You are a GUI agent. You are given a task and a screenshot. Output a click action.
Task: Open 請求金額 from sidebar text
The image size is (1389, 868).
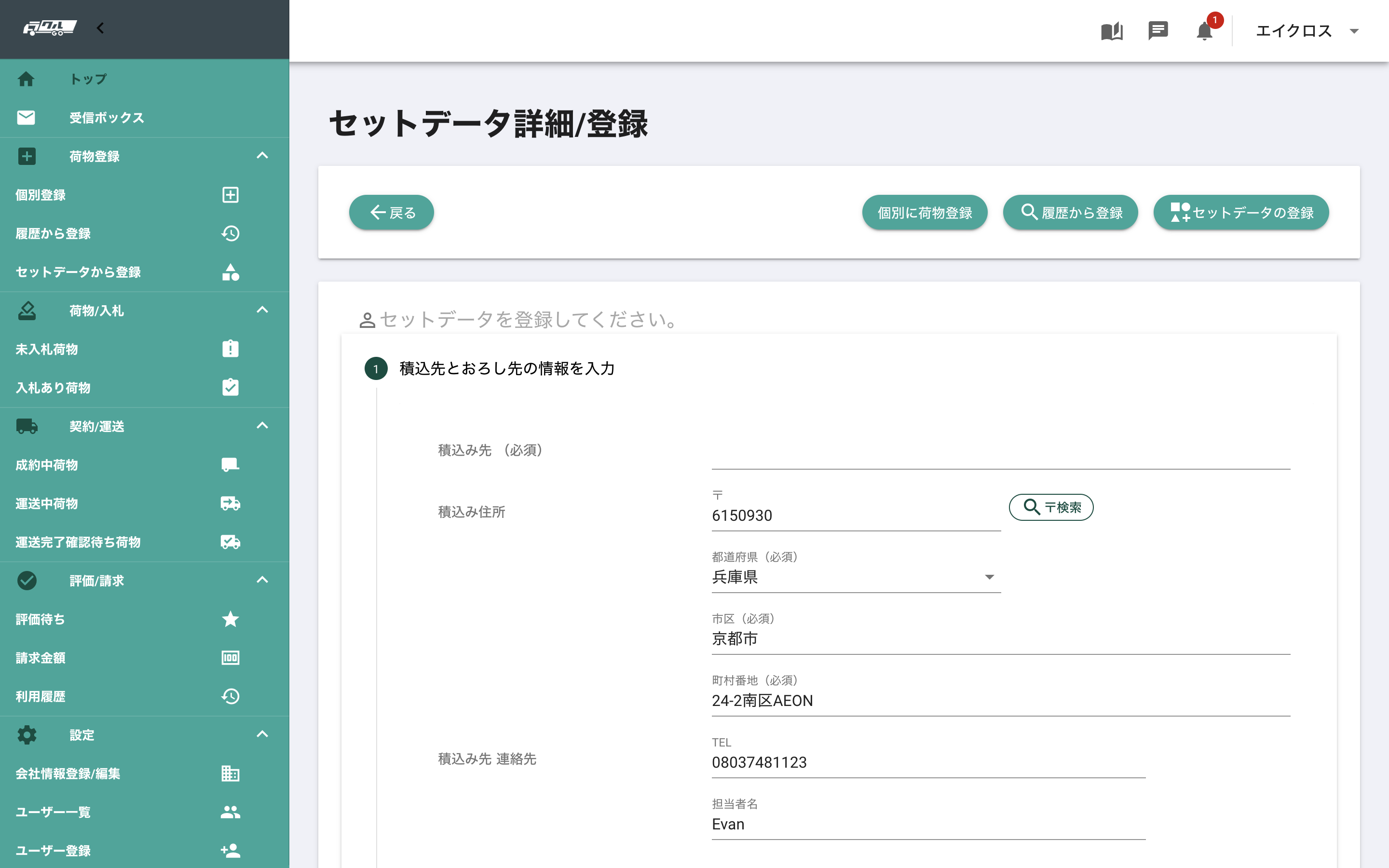pos(40,658)
